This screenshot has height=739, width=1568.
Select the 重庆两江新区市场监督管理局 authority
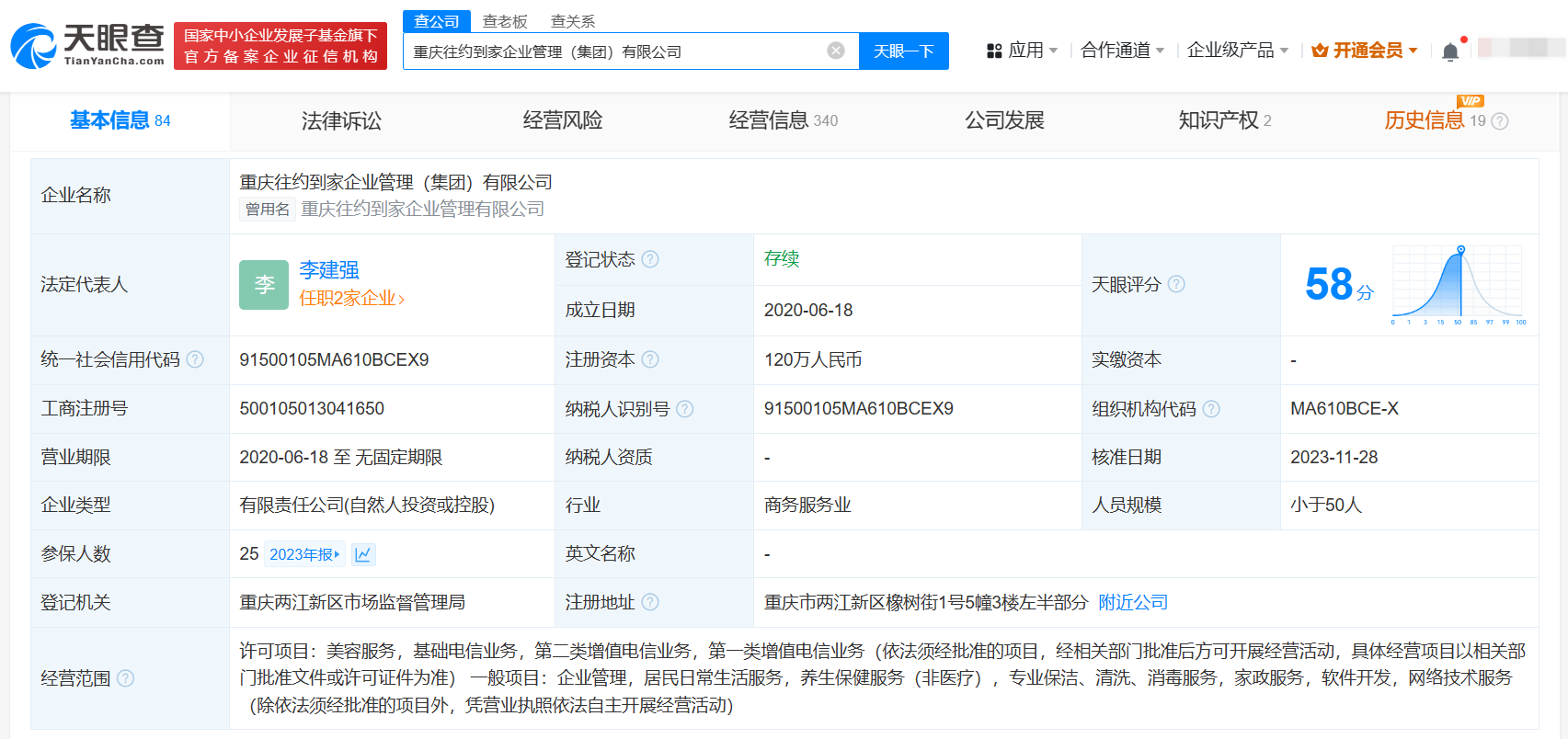[x=352, y=602]
